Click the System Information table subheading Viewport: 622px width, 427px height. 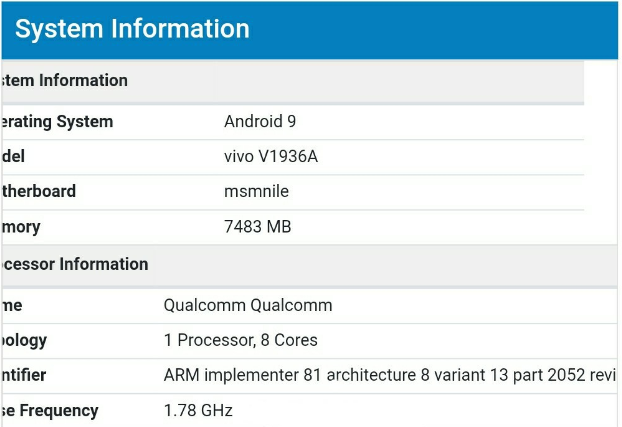coord(65,81)
